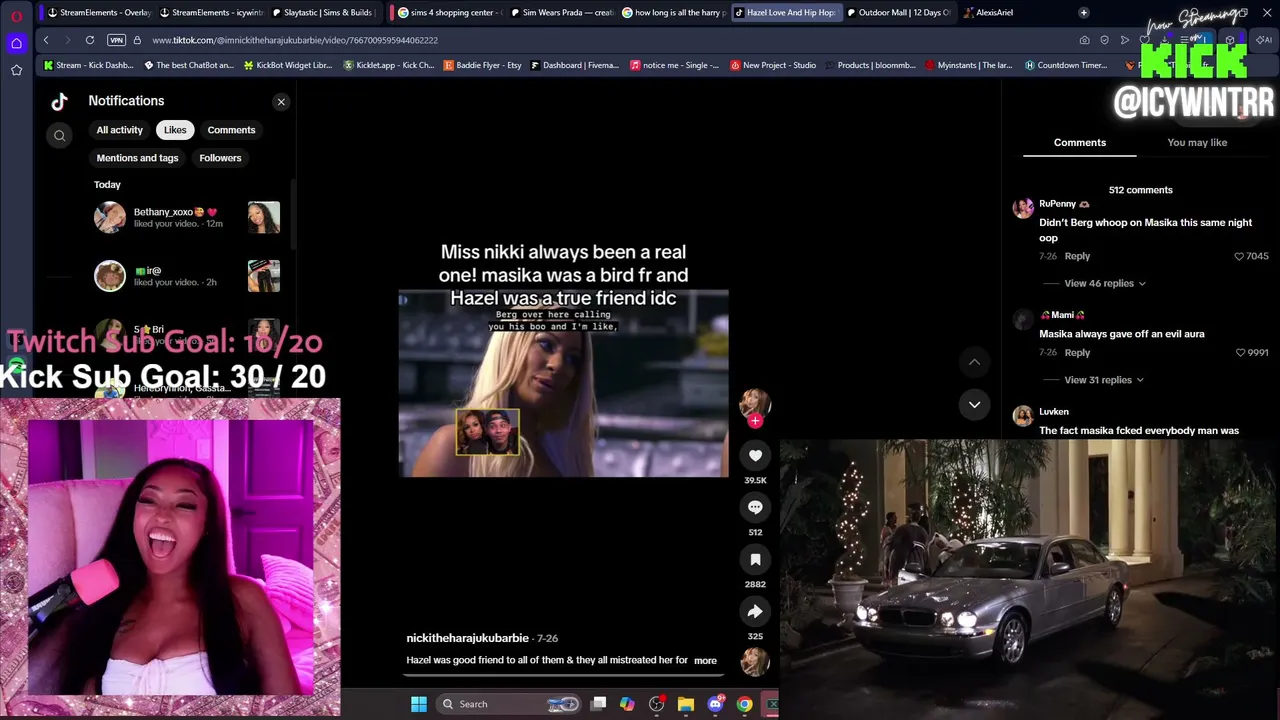Screen dimensions: 1280x720
Task: Close the Notifications panel
Action: coord(281,102)
